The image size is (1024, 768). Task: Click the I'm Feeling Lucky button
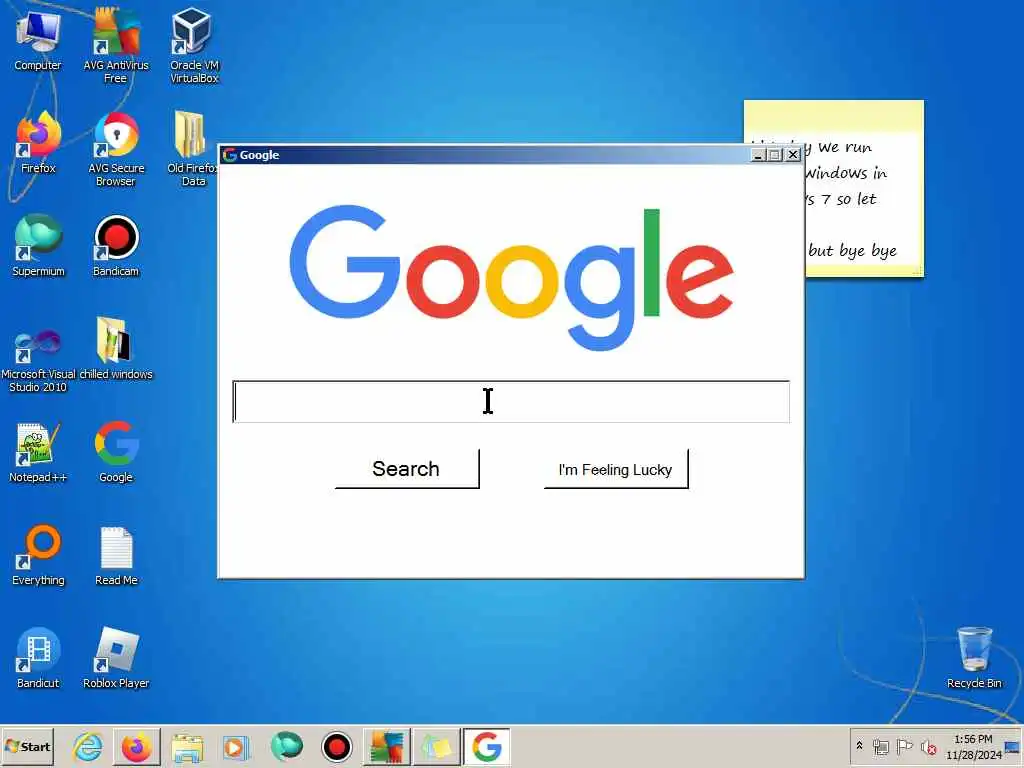pos(616,469)
